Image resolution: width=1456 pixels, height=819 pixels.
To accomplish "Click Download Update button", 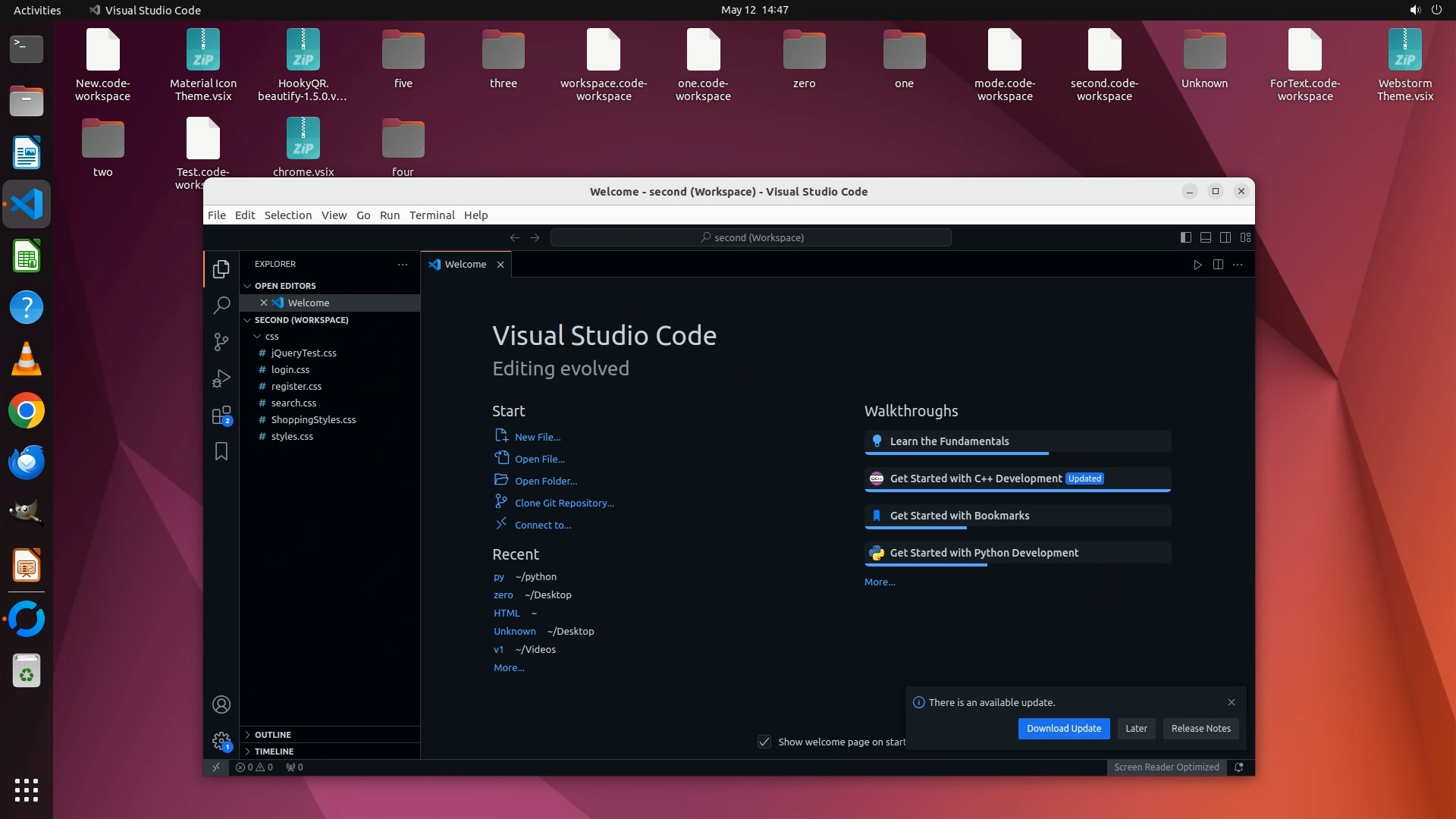I will [1063, 729].
